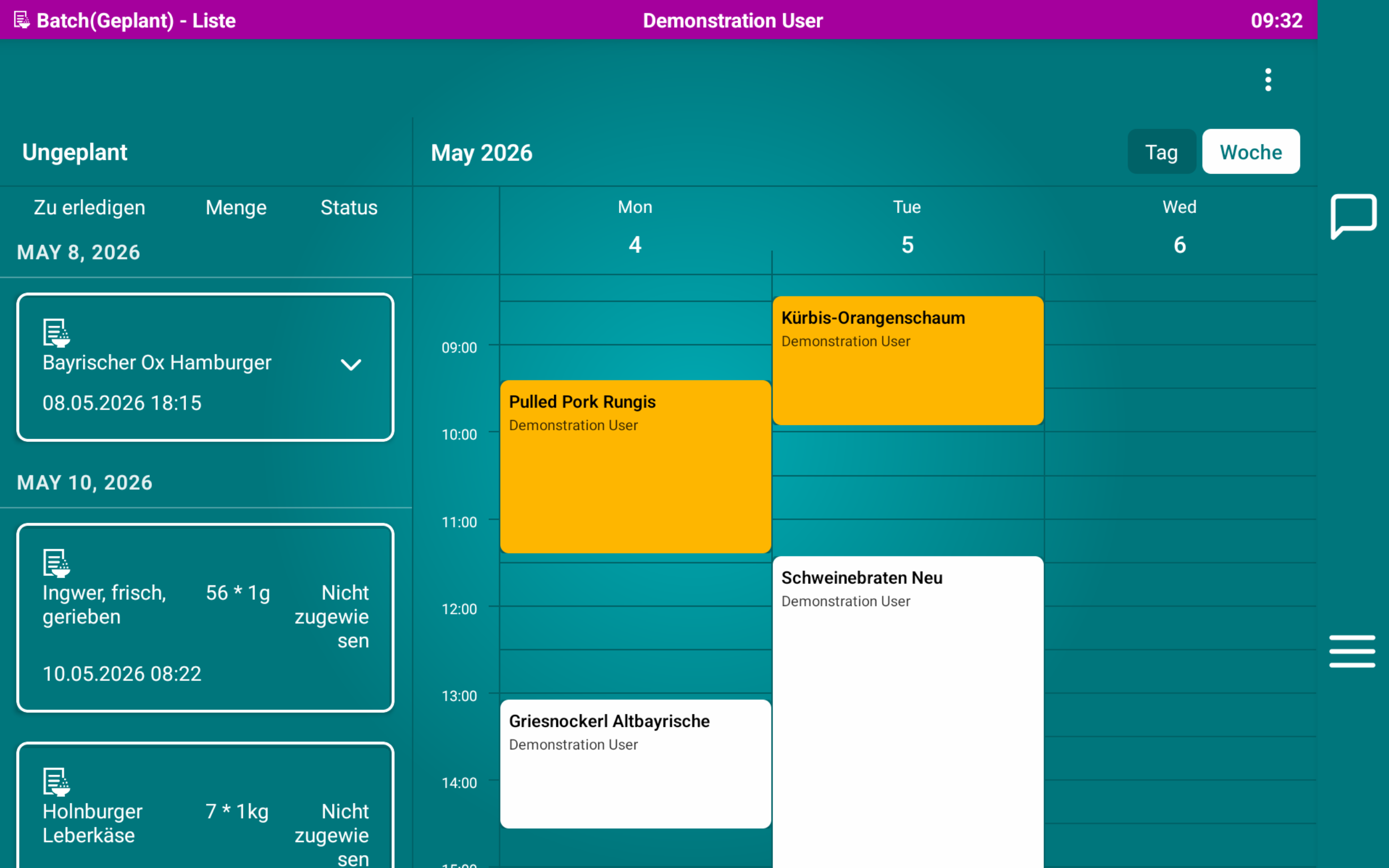Image resolution: width=1389 pixels, height=868 pixels.
Task: Select Wednesday 6 column header
Action: tap(1180, 229)
